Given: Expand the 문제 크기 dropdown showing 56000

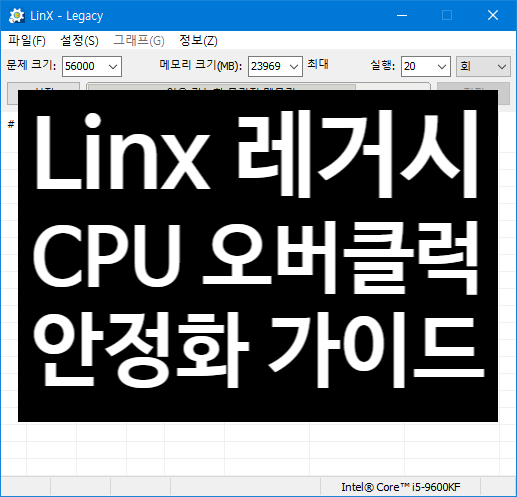Looking at the screenshot, I should point(113,67).
